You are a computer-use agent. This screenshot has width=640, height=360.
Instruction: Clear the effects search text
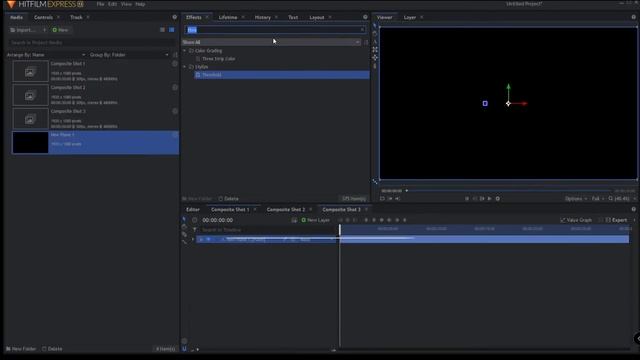click(x=362, y=30)
